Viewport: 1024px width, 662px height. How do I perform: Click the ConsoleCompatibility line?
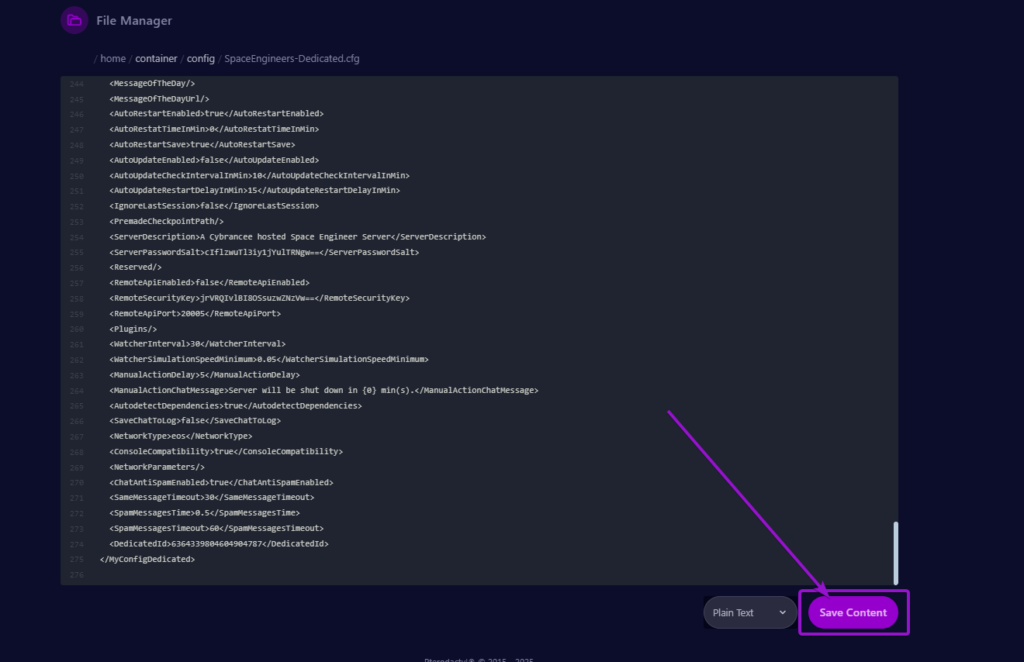pos(226,452)
